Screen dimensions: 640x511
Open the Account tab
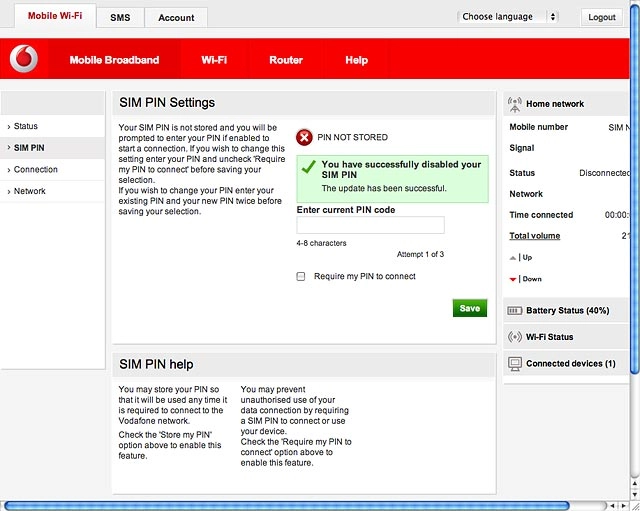pos(176,18)
